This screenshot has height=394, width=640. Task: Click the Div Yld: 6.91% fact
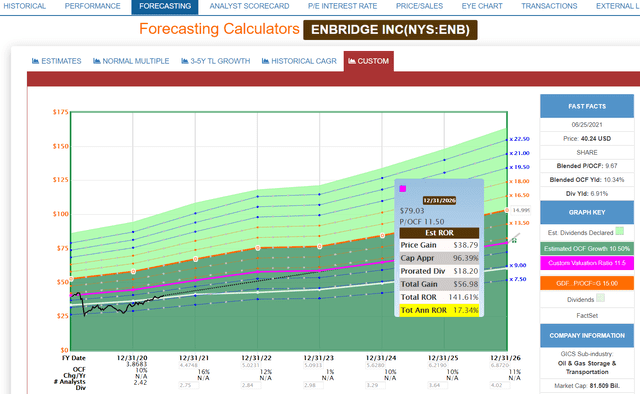tap(587, 194)
